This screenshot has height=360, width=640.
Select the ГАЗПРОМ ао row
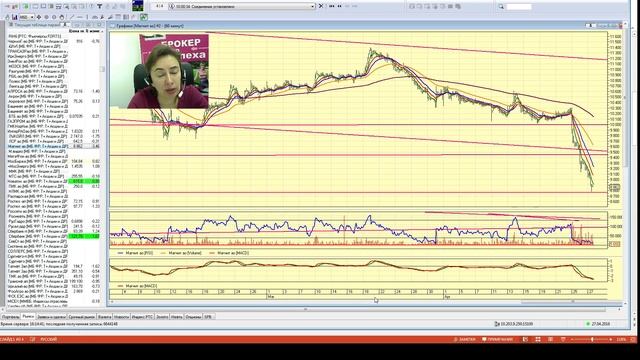point(53,121)
